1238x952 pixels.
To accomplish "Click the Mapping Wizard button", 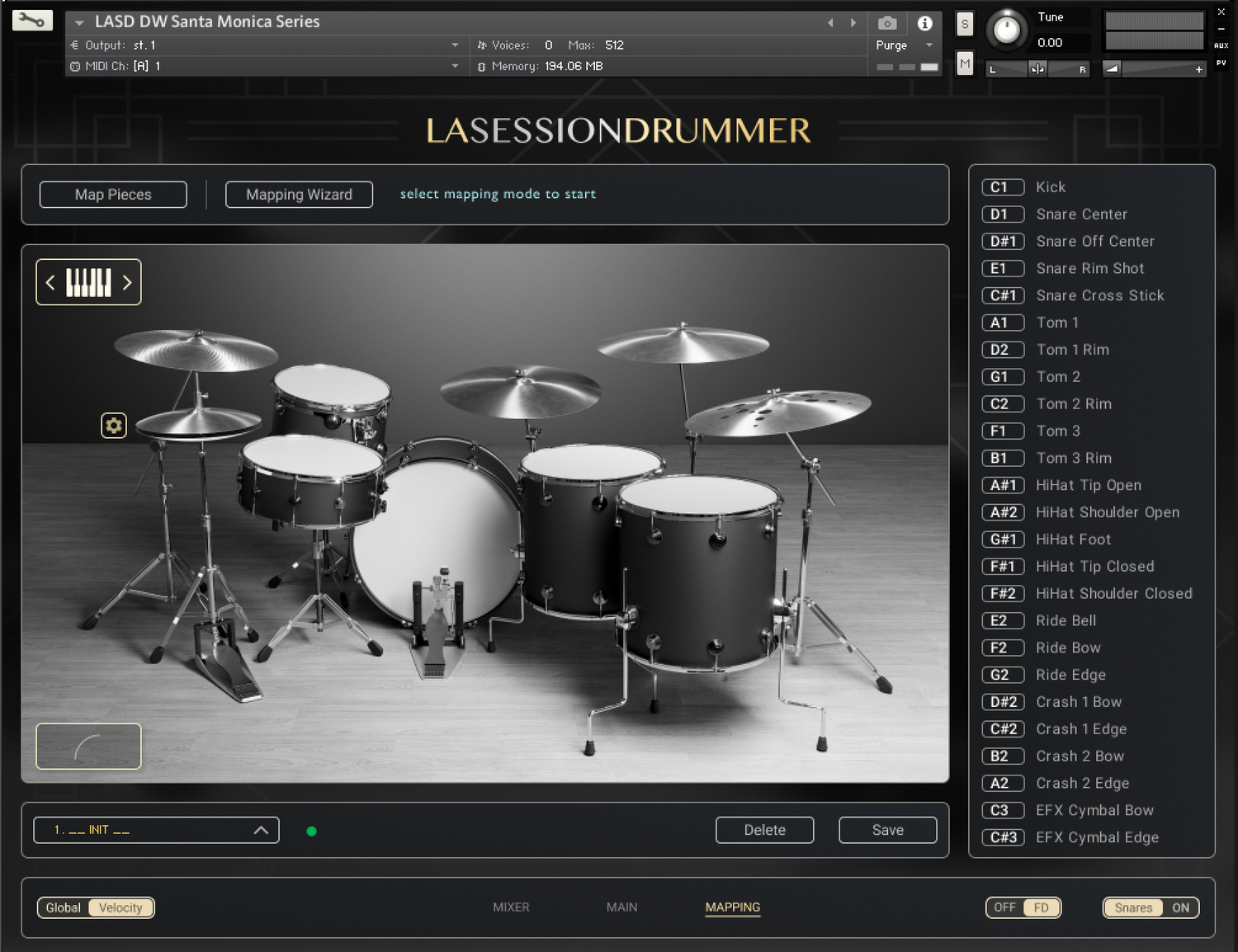I will pyautogui.click(x=299, y=195).
